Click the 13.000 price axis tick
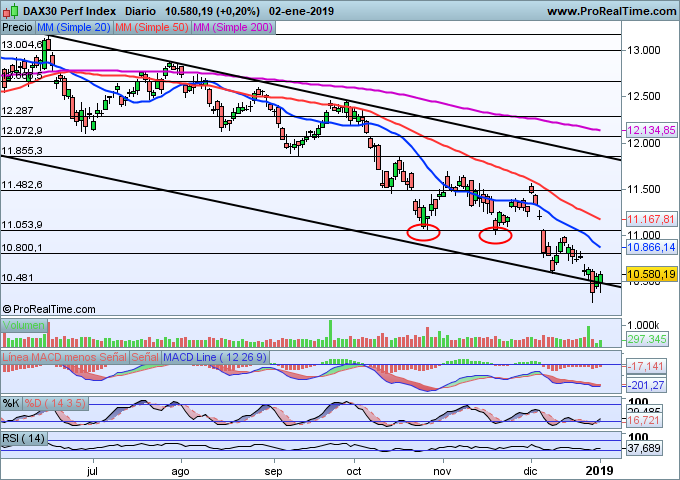Image resolution: width=680 pixels, height=480 pixels. (644, 50)
